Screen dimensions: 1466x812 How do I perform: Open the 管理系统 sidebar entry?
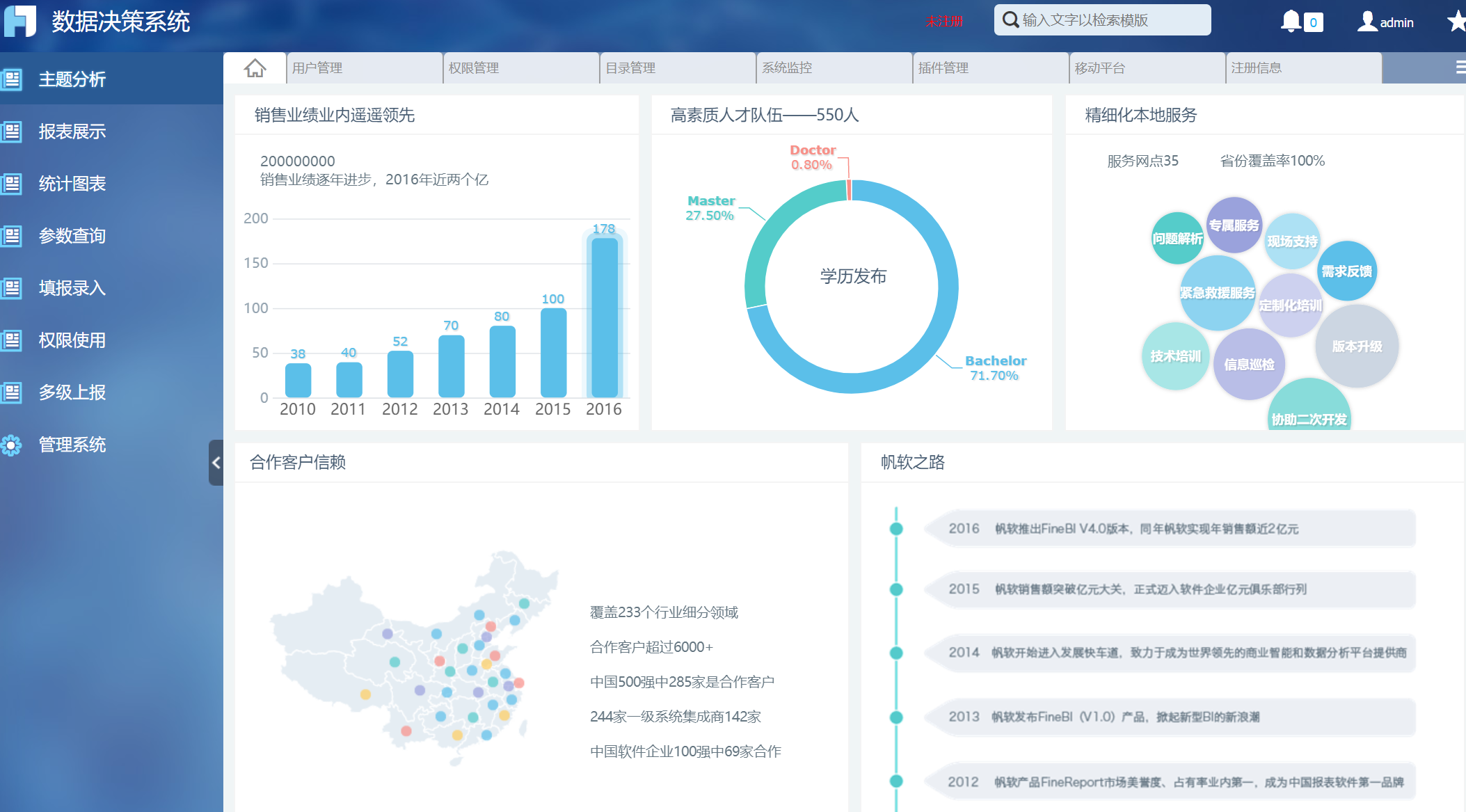tap(111, 445)
